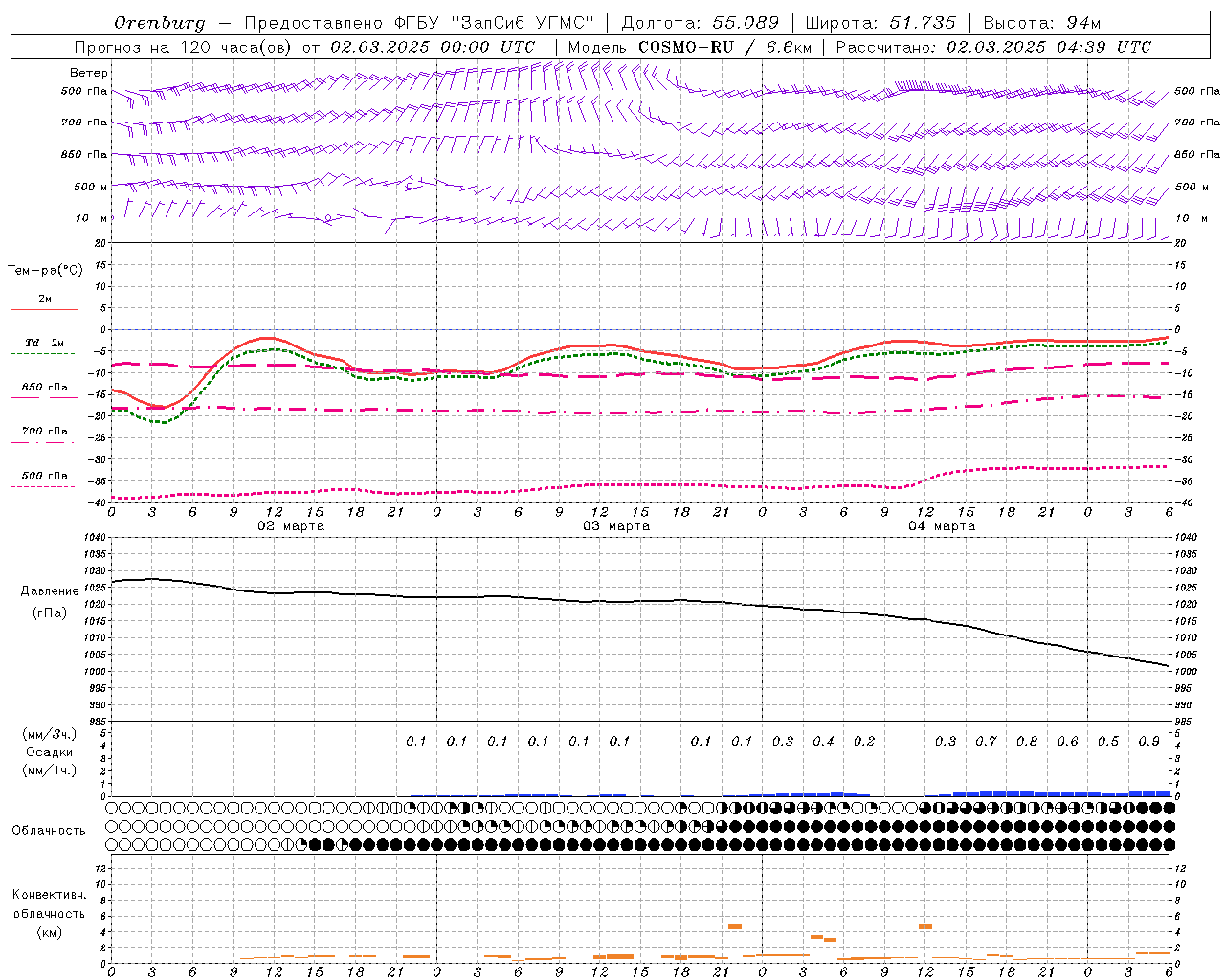Click the Ветер wind panel label
This screenshot has width=1225, height=980.
point(89,73)
